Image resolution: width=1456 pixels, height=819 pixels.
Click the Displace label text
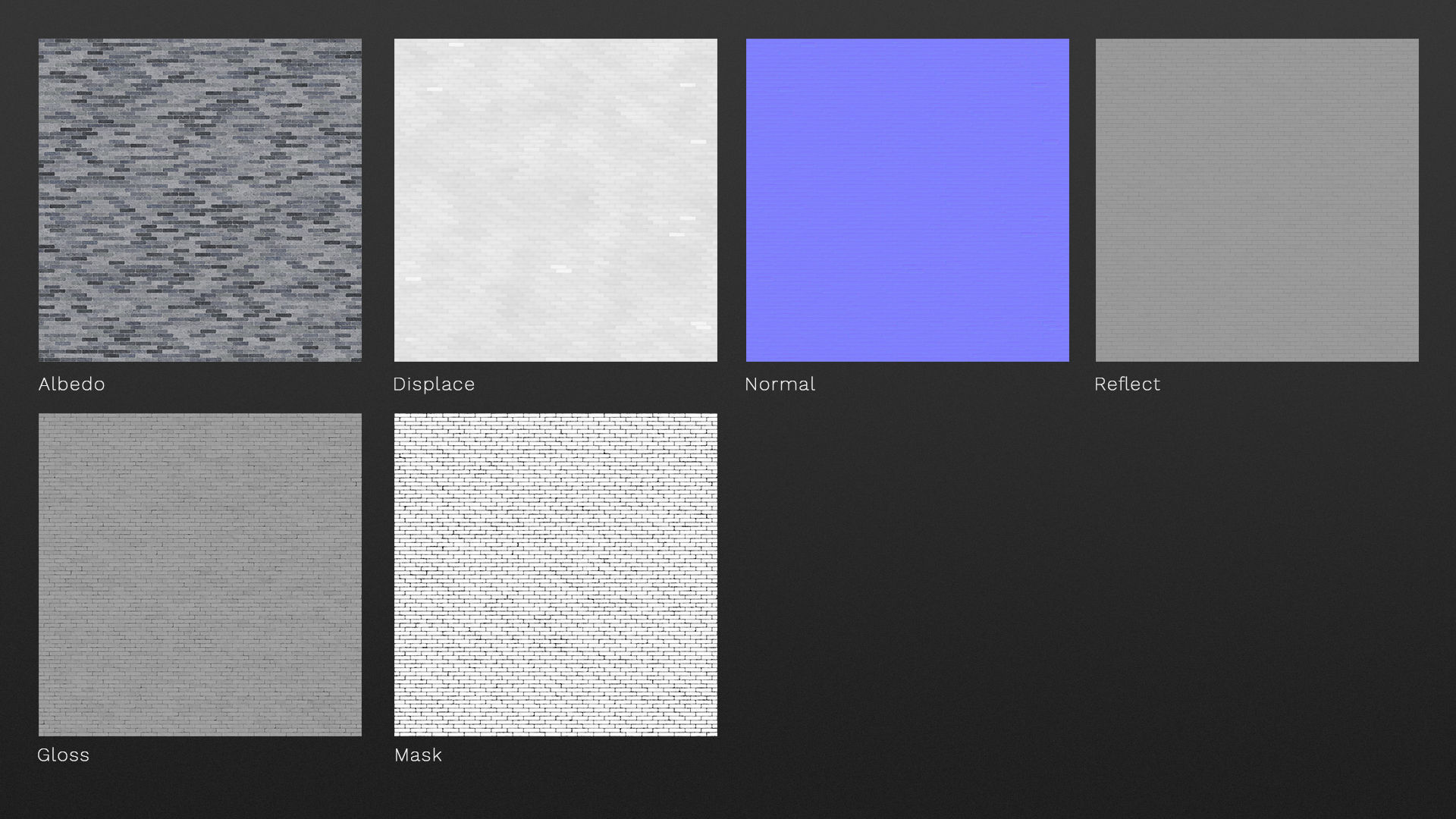point(434,384)
